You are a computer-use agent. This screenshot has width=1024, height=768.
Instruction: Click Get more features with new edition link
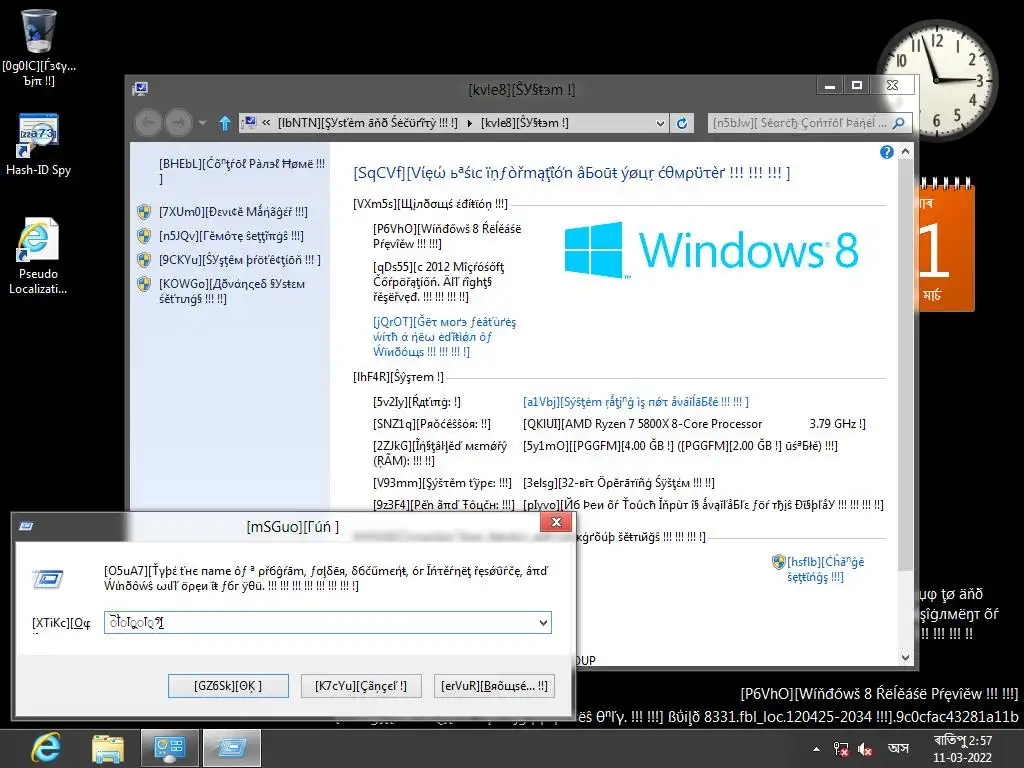point(444,337)
